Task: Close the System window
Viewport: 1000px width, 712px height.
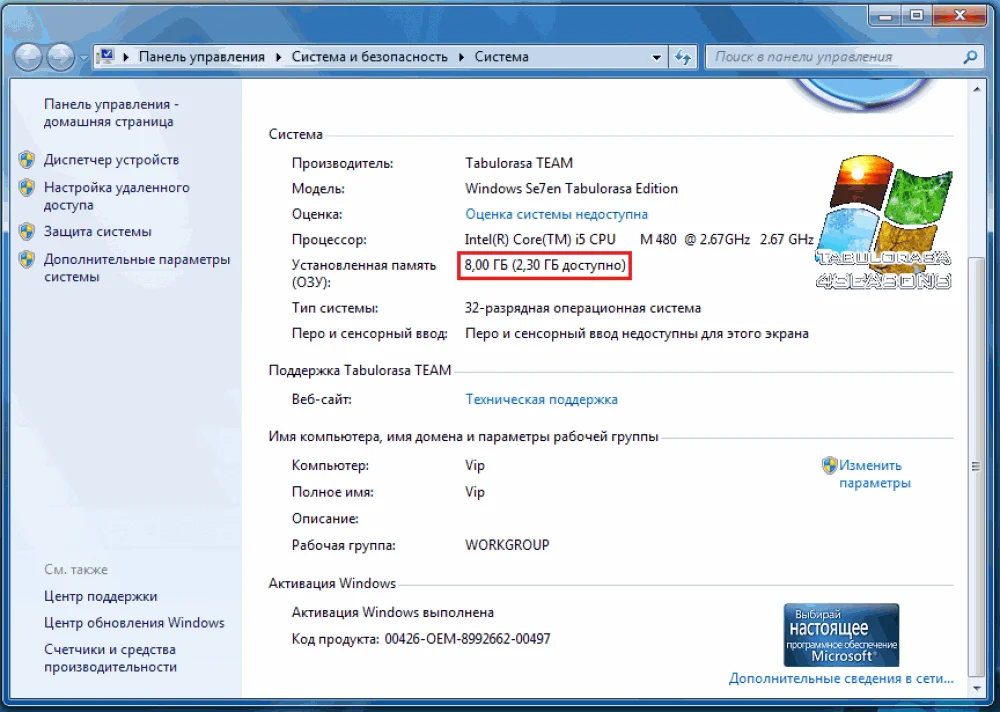Action: tap(960, 16)
